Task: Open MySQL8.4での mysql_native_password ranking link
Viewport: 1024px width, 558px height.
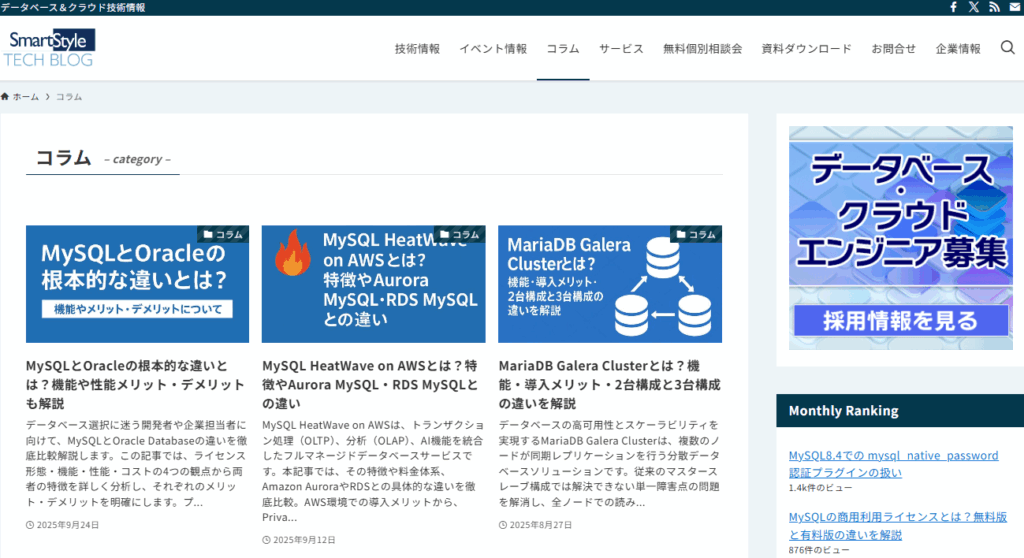Action: coord(893,464)
